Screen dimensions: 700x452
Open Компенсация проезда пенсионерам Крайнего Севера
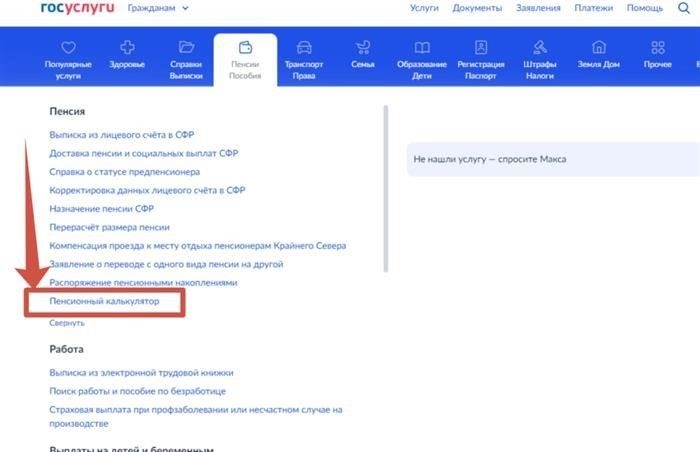click(198, 246)
